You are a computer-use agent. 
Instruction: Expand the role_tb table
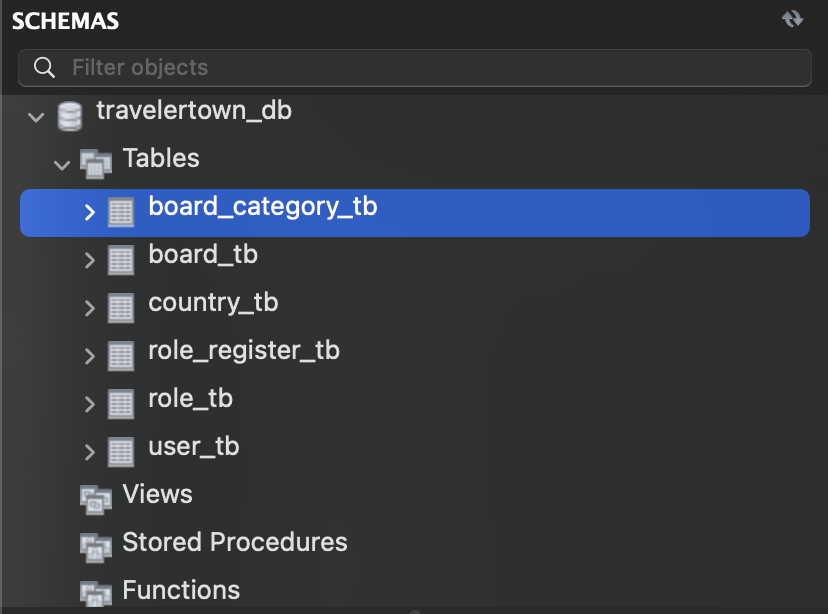tap(89, 404)
